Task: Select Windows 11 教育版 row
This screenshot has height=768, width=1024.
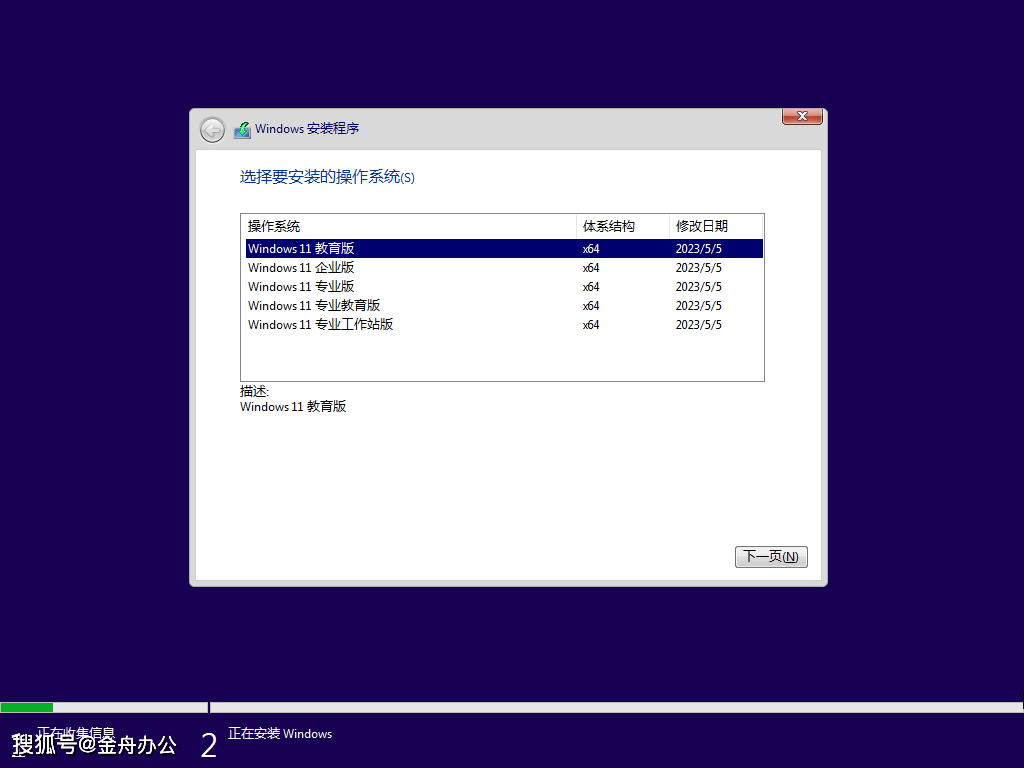Action: click(x=504, y=249)
